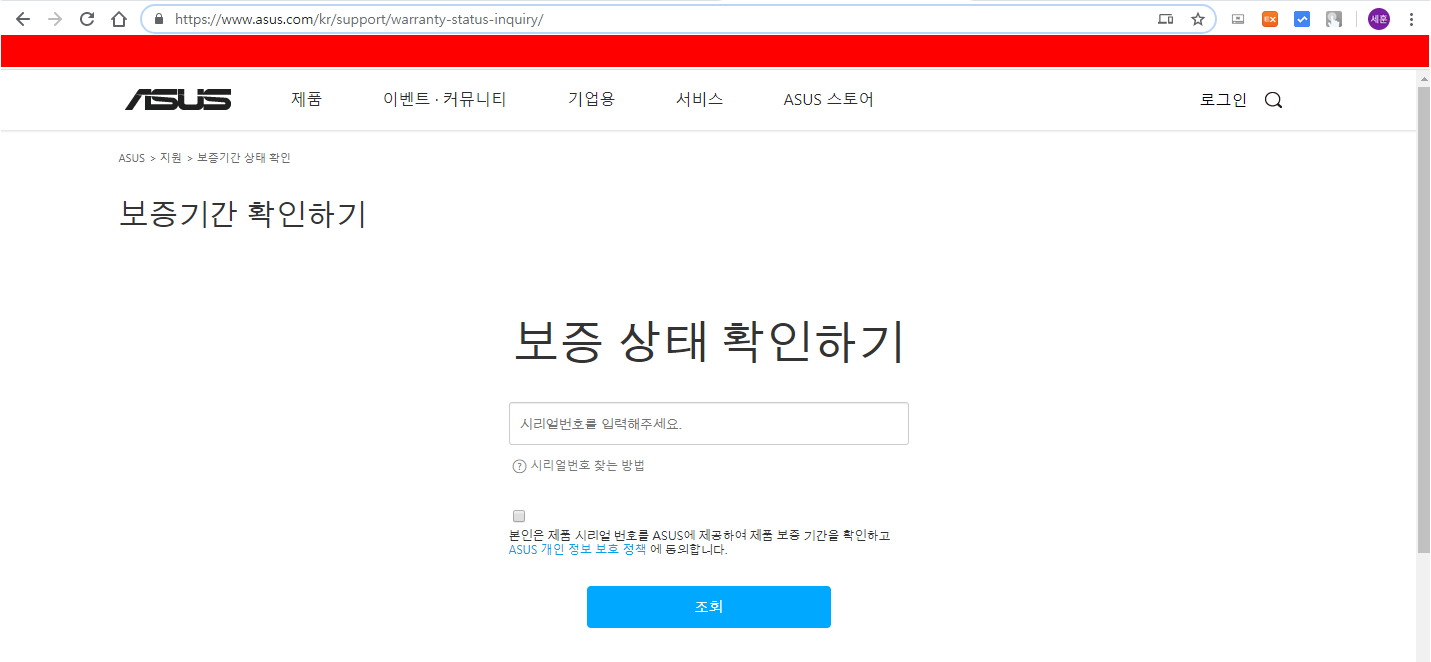Click the serial number input field
1431x662 pixels.
709,424
